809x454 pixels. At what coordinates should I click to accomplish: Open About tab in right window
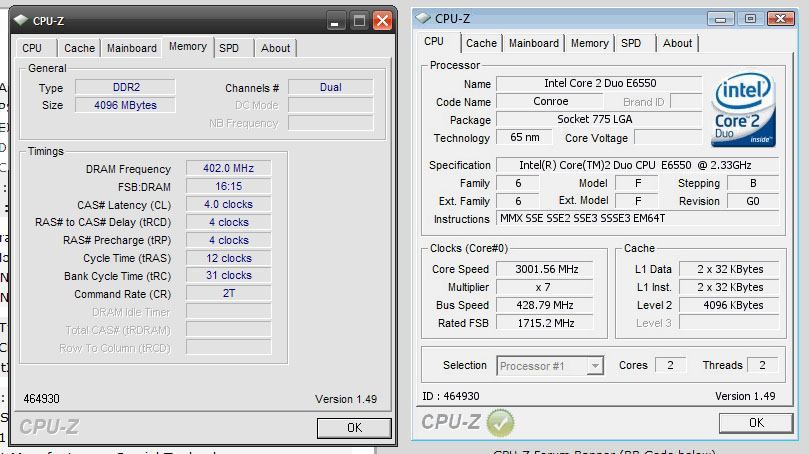[x=677, y=43]
